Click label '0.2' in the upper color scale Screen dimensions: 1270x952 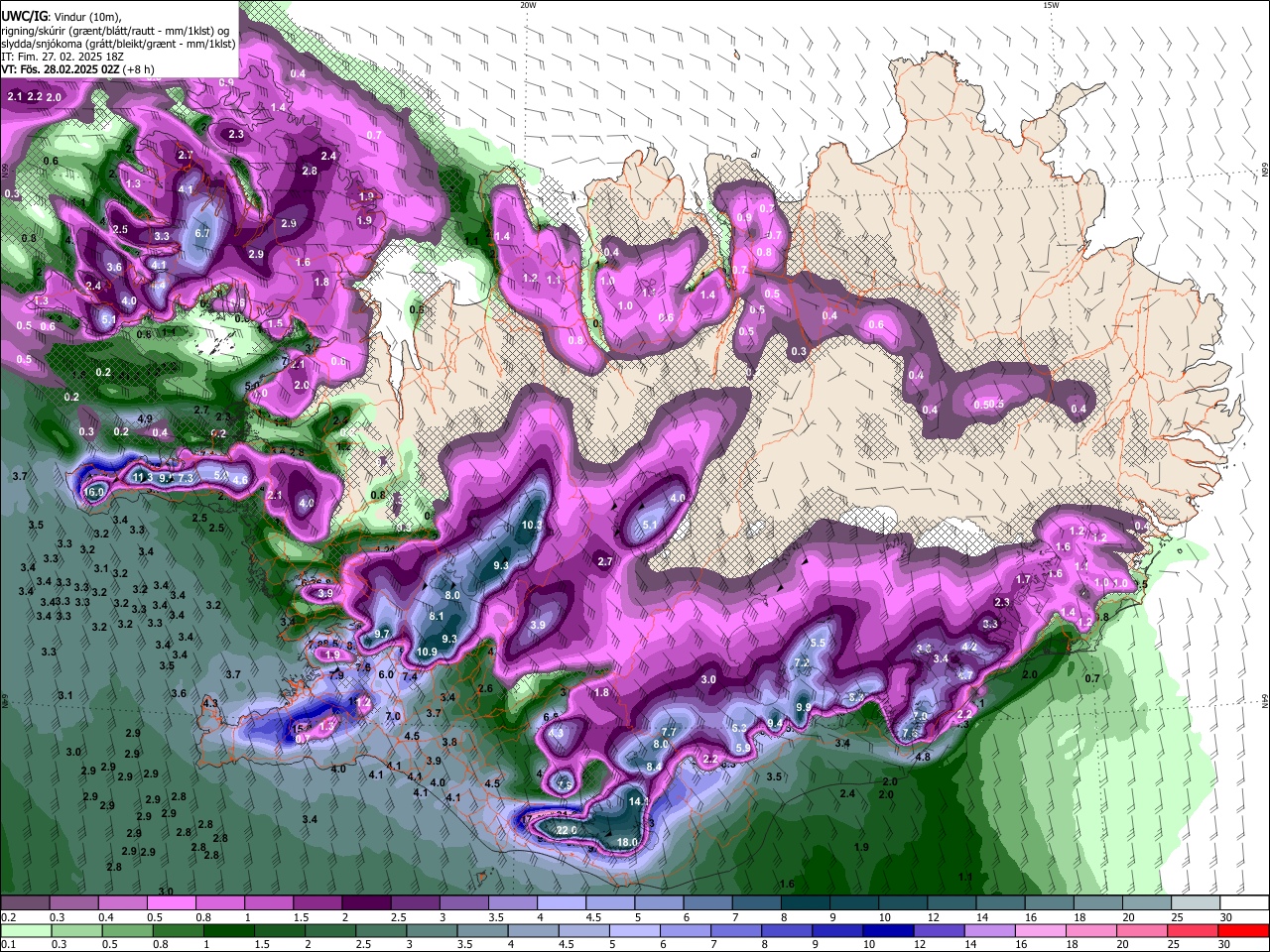pos(8,918)
